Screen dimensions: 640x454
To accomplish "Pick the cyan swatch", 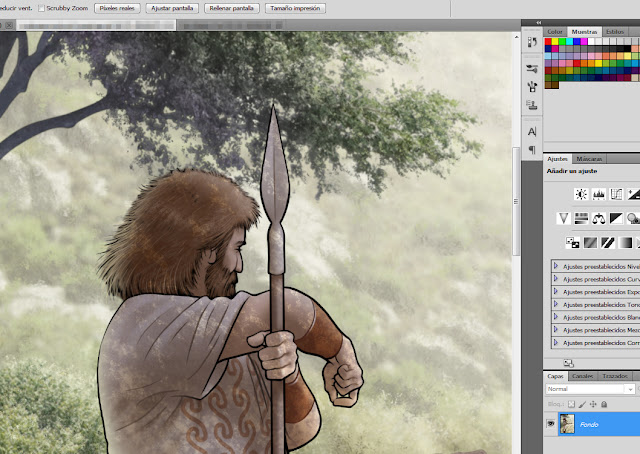I will (x=569, y=41).
